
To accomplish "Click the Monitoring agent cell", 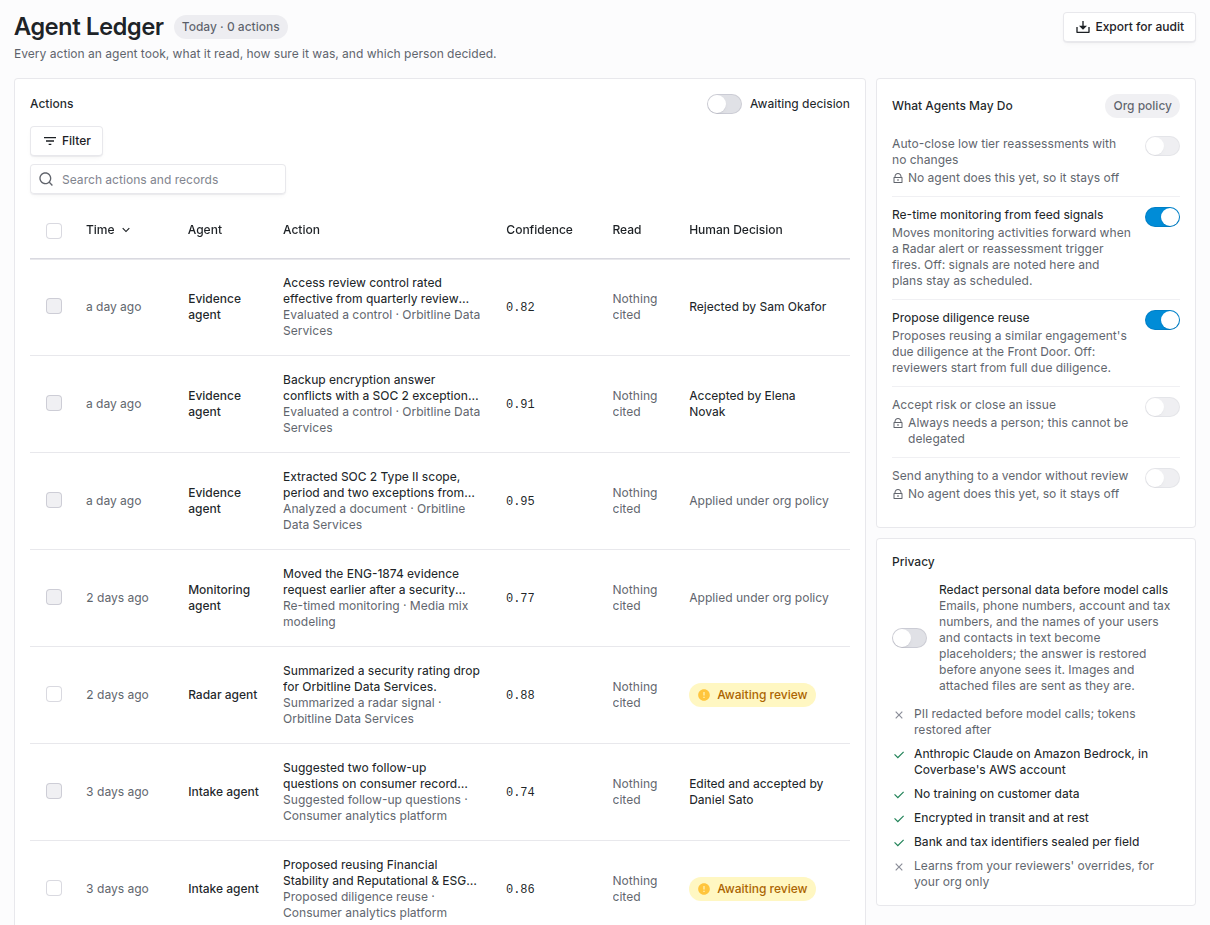I will [219, 598].
